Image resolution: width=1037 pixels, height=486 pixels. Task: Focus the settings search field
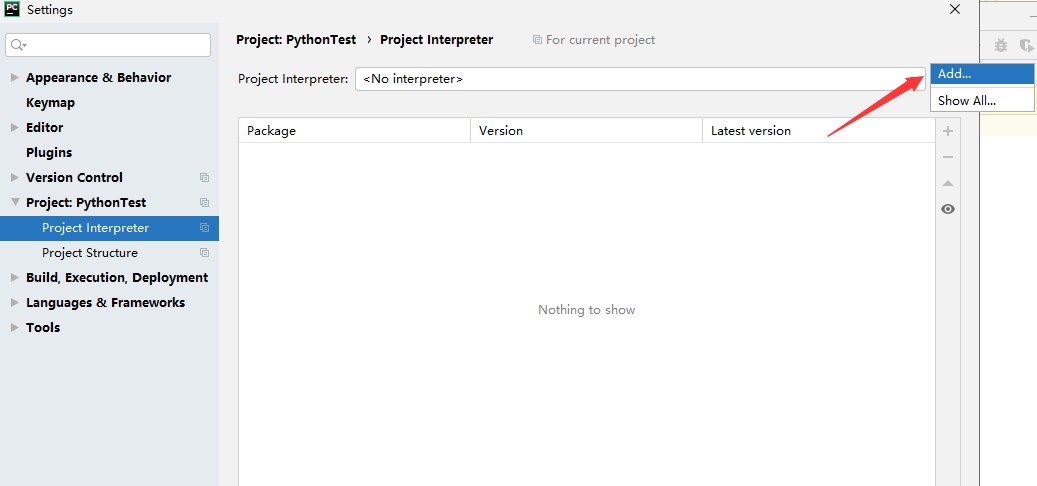click(x=115, y=45)
